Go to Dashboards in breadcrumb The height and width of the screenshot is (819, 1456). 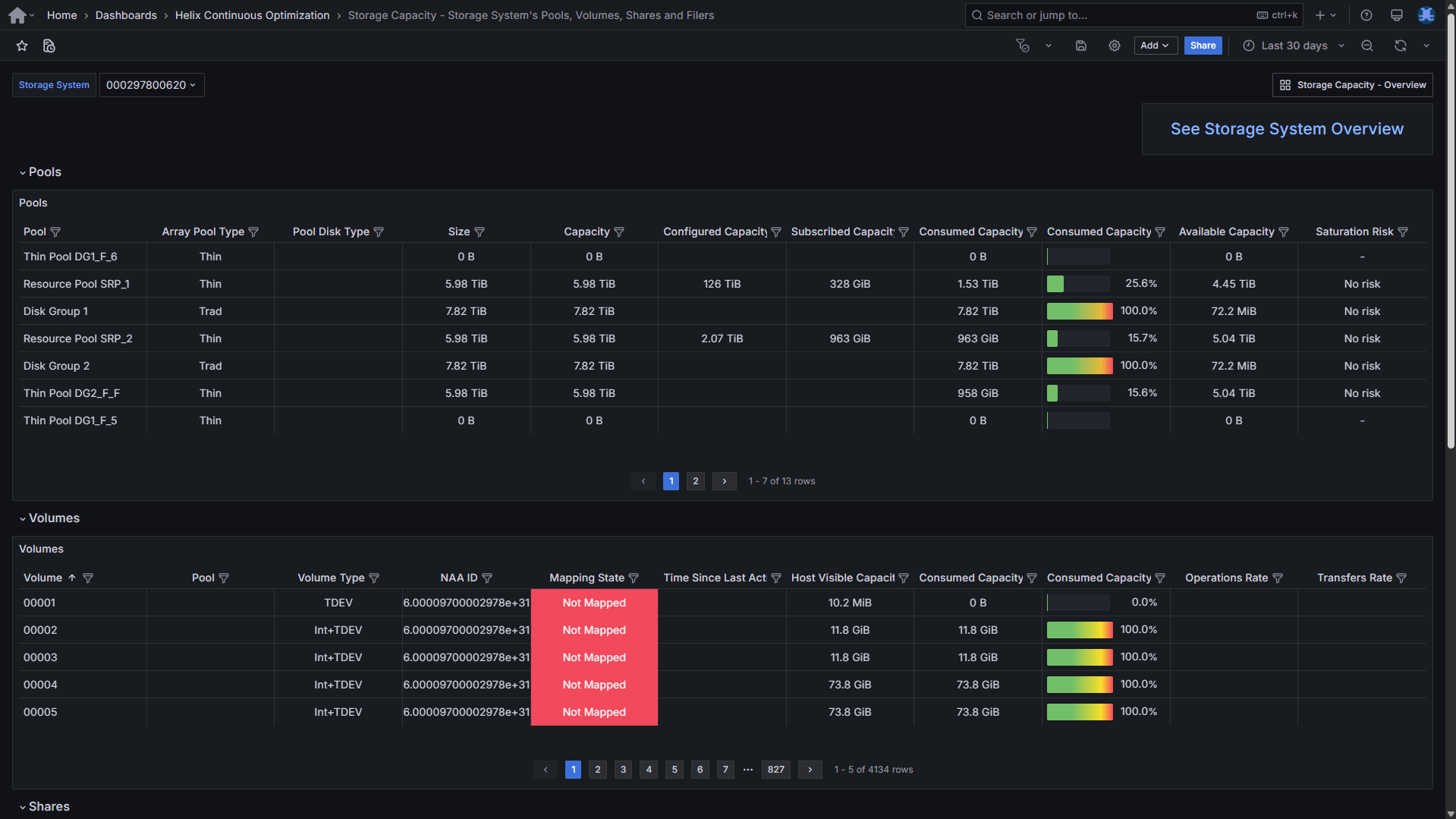[126, 15]
